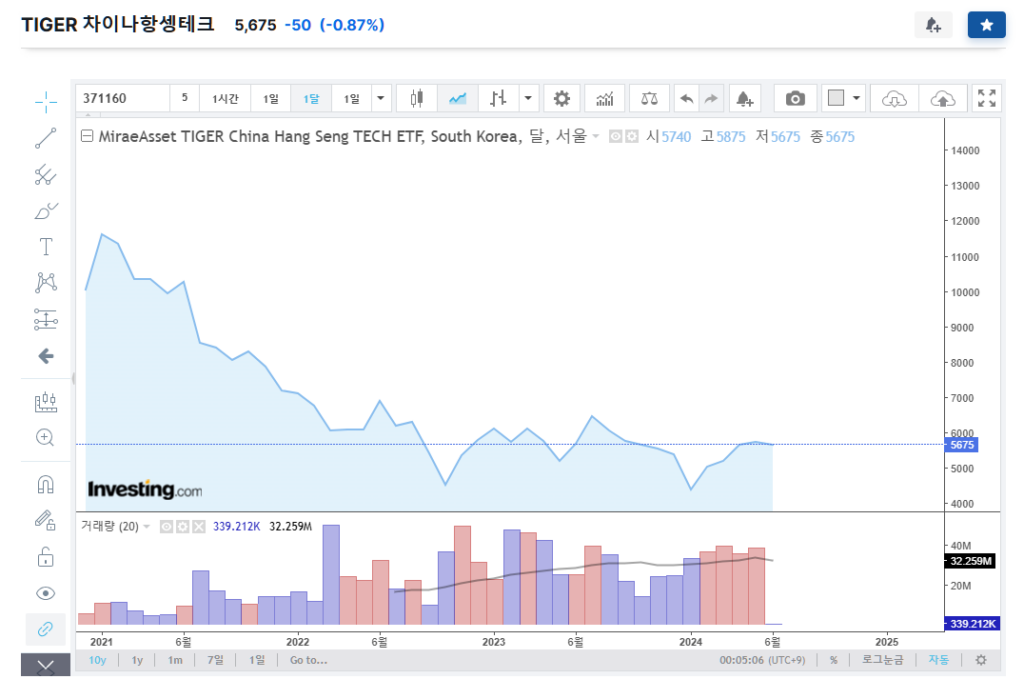The image size is (1024, 679).
Task: Toggle 로그눈금 log scale
Action: (882, 660)
